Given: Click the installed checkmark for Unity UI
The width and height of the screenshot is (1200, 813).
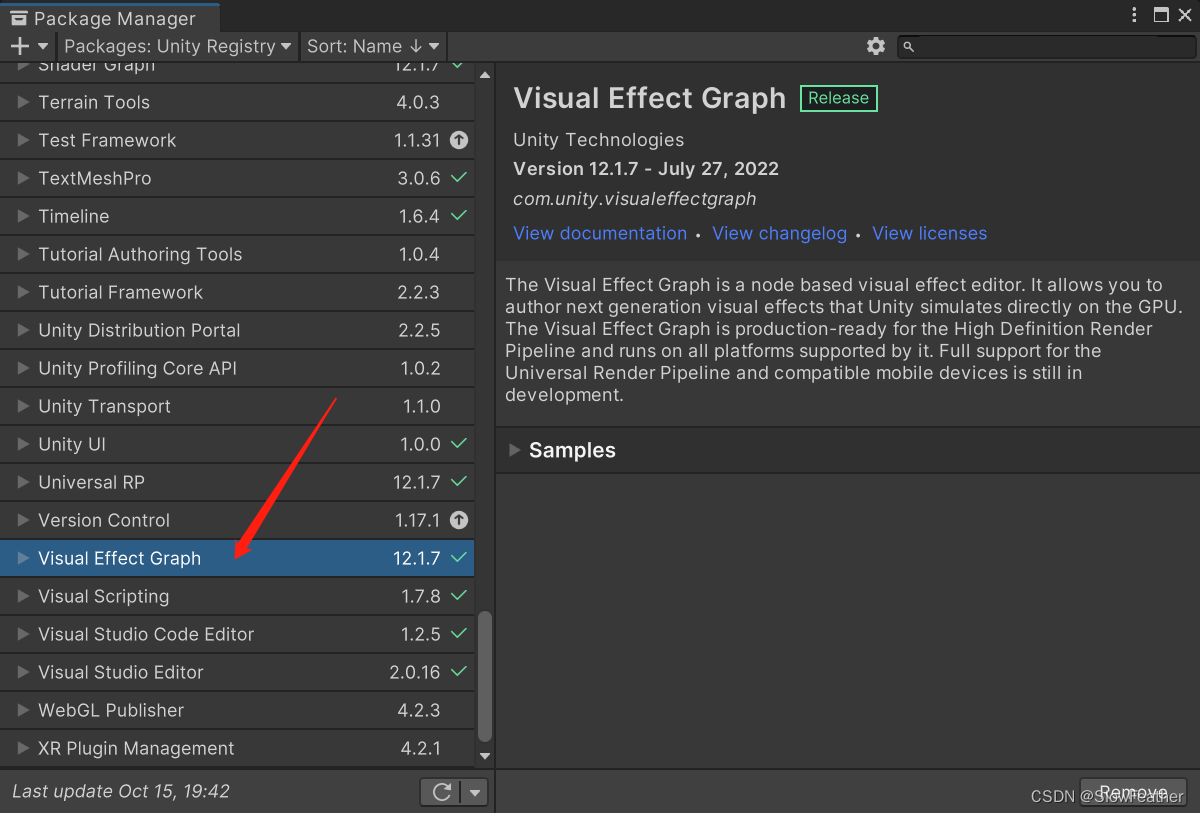Looking at the screenshot, I should [x=459, y=444].
